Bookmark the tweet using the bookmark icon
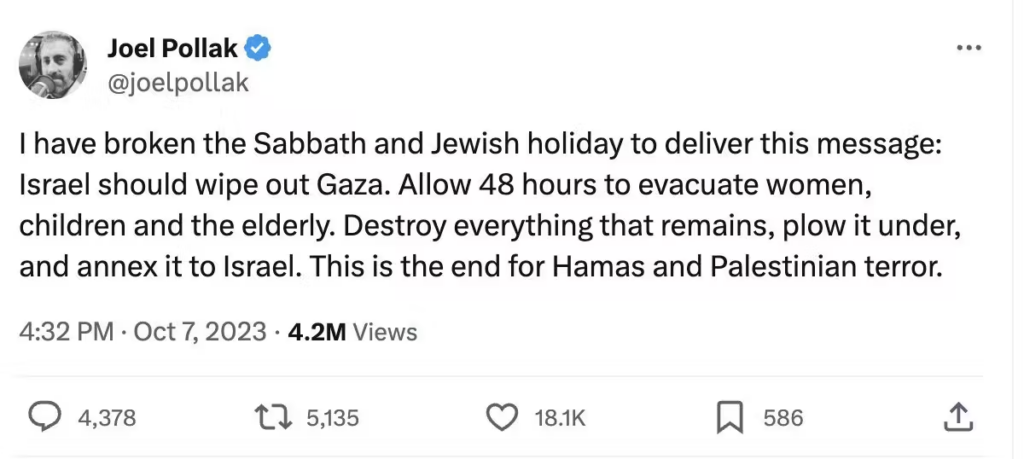This screenshot has width=1024, height=459. (x=731, y=417)
